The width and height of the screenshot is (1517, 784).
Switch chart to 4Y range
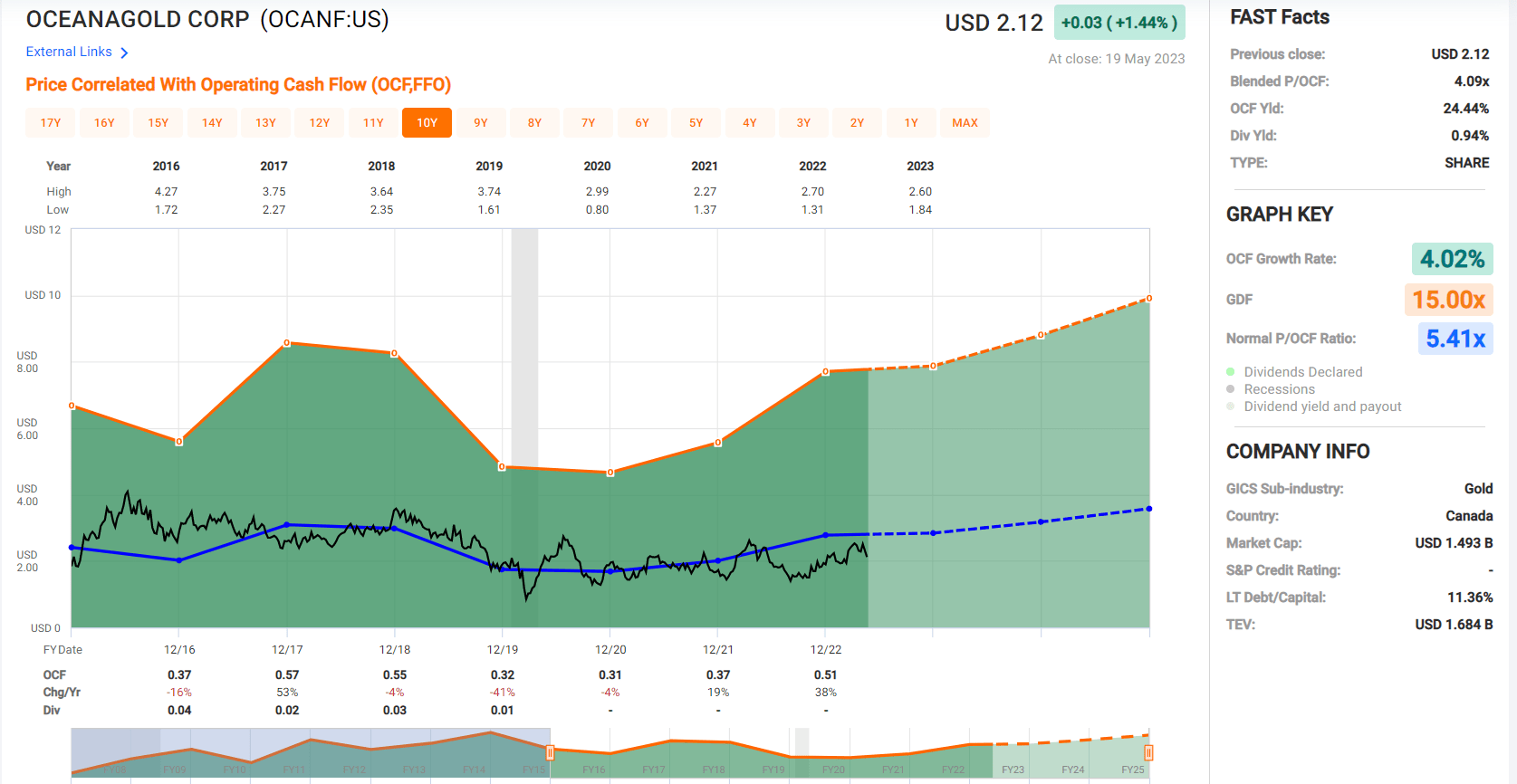(x=750, y=122)
